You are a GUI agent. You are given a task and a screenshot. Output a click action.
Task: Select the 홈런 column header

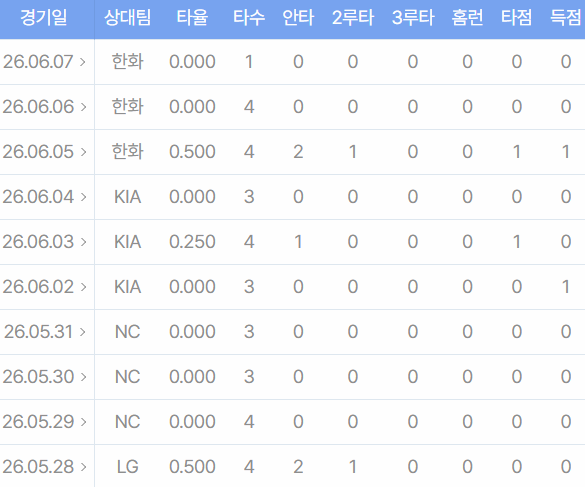(467, 18)
